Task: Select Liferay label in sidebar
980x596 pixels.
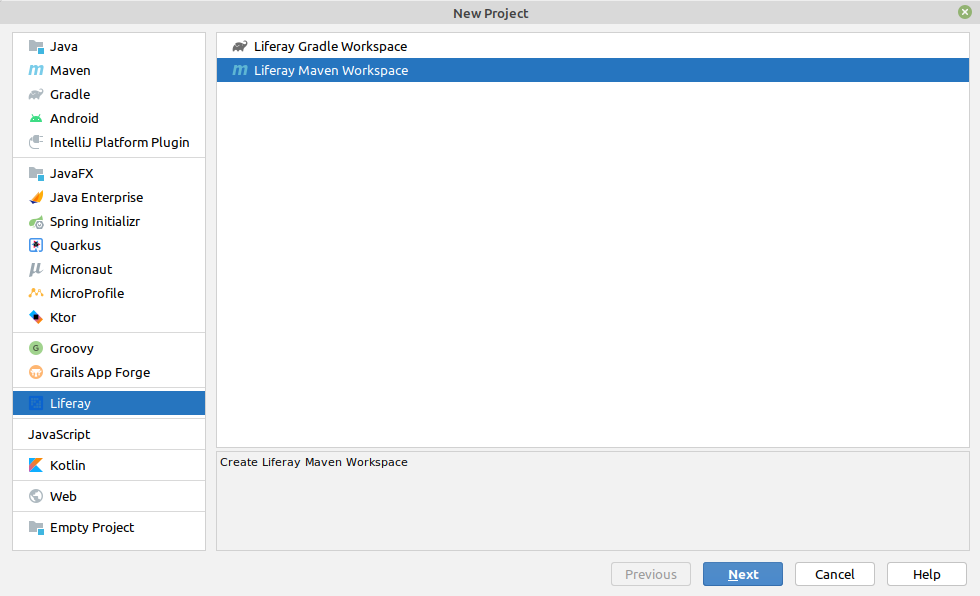Action: [70, 404]
